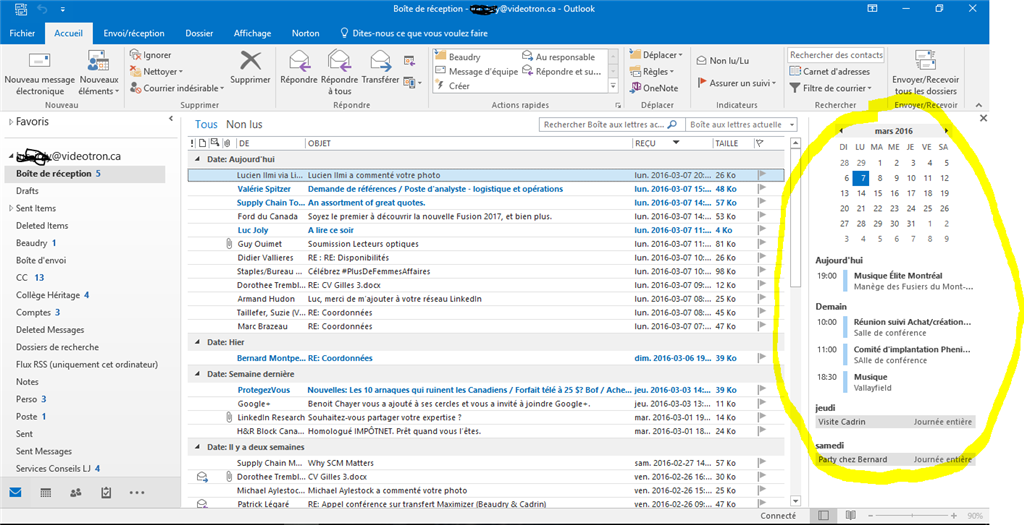
Task: Open the Visite Cadrin all-day event
Action: tap(895, 422)
